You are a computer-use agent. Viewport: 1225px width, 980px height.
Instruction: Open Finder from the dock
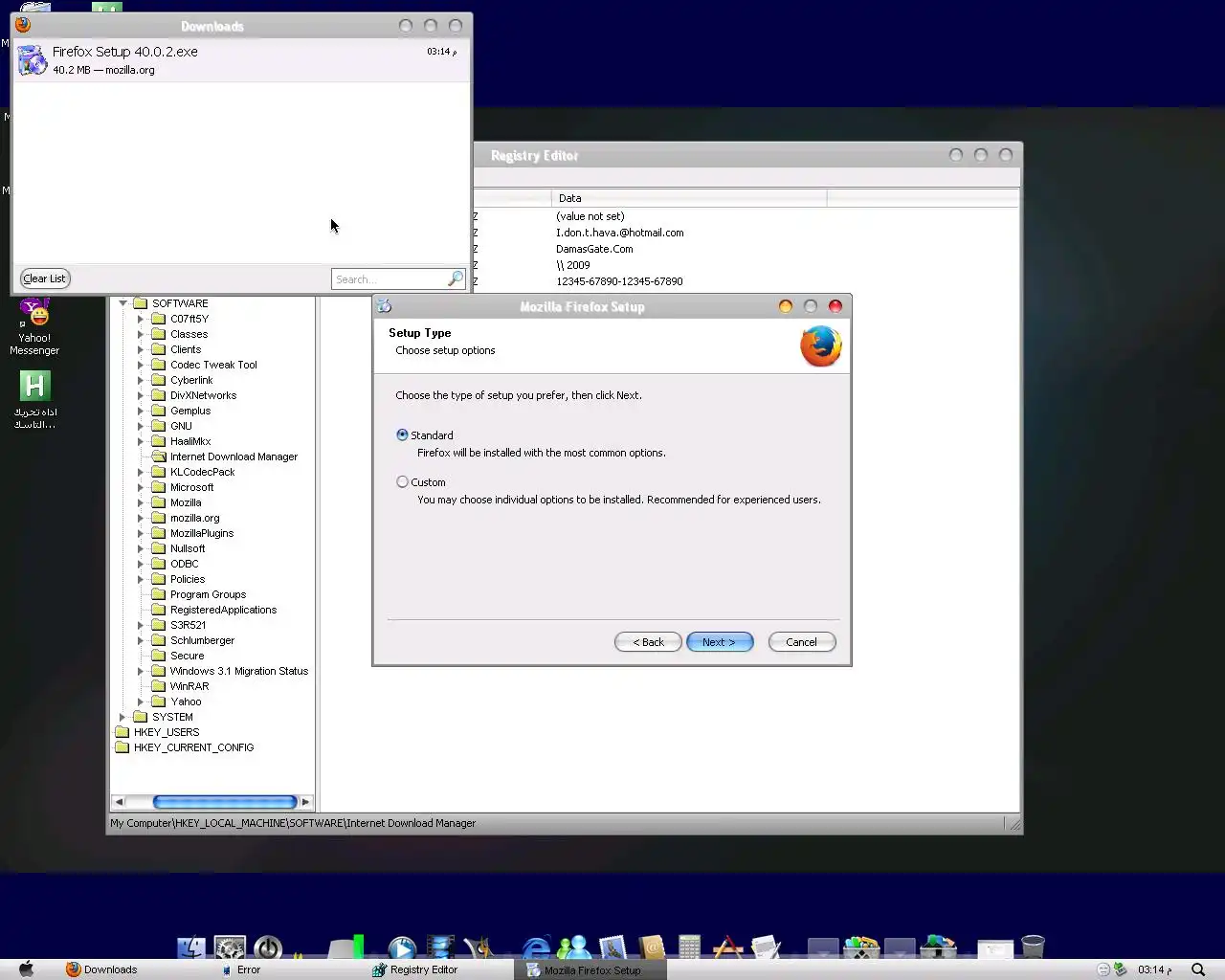(x=191, y=947)
